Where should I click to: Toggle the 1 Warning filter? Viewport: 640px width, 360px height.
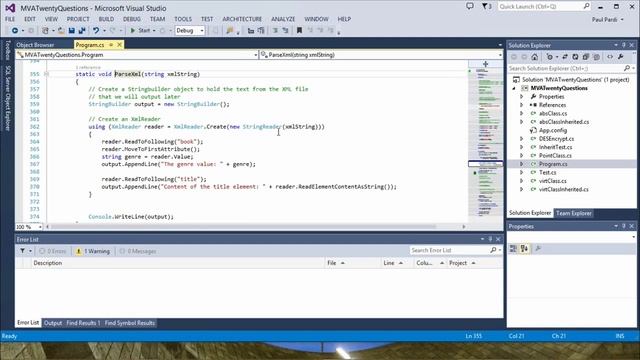click(93, 251)
